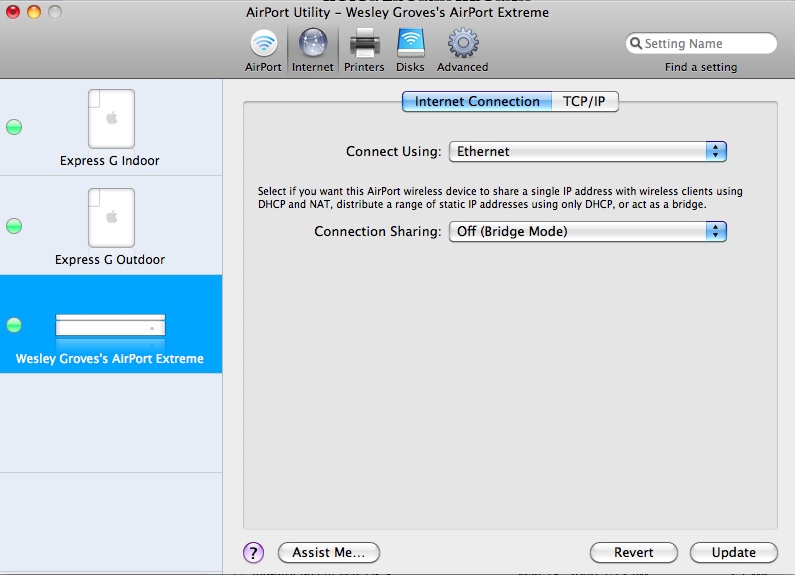Select Wesley Groves's AirPort Extreme device icon

pyautogui.click(x=111, y=325)
